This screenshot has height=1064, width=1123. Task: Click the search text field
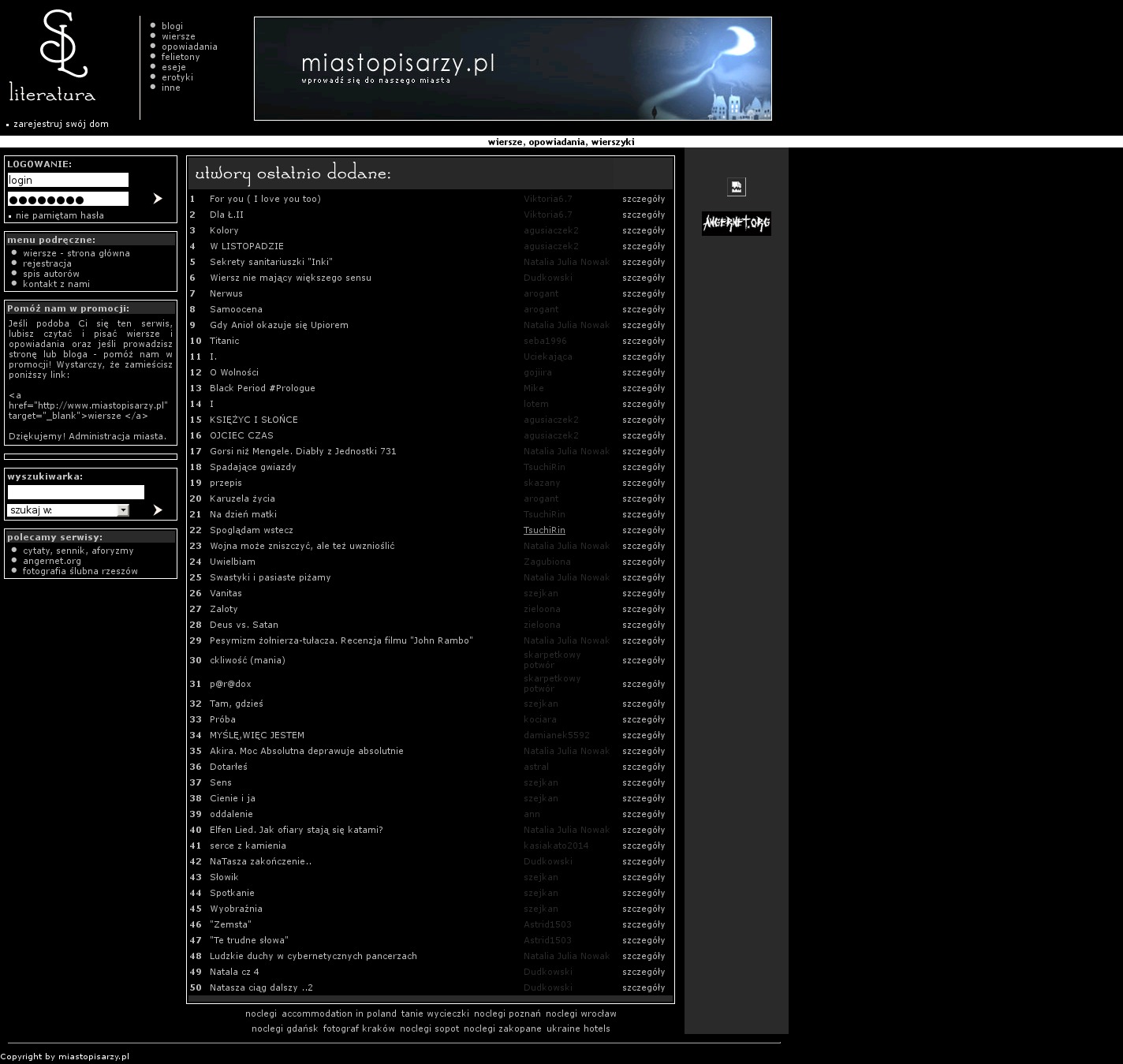coord(76,492)
